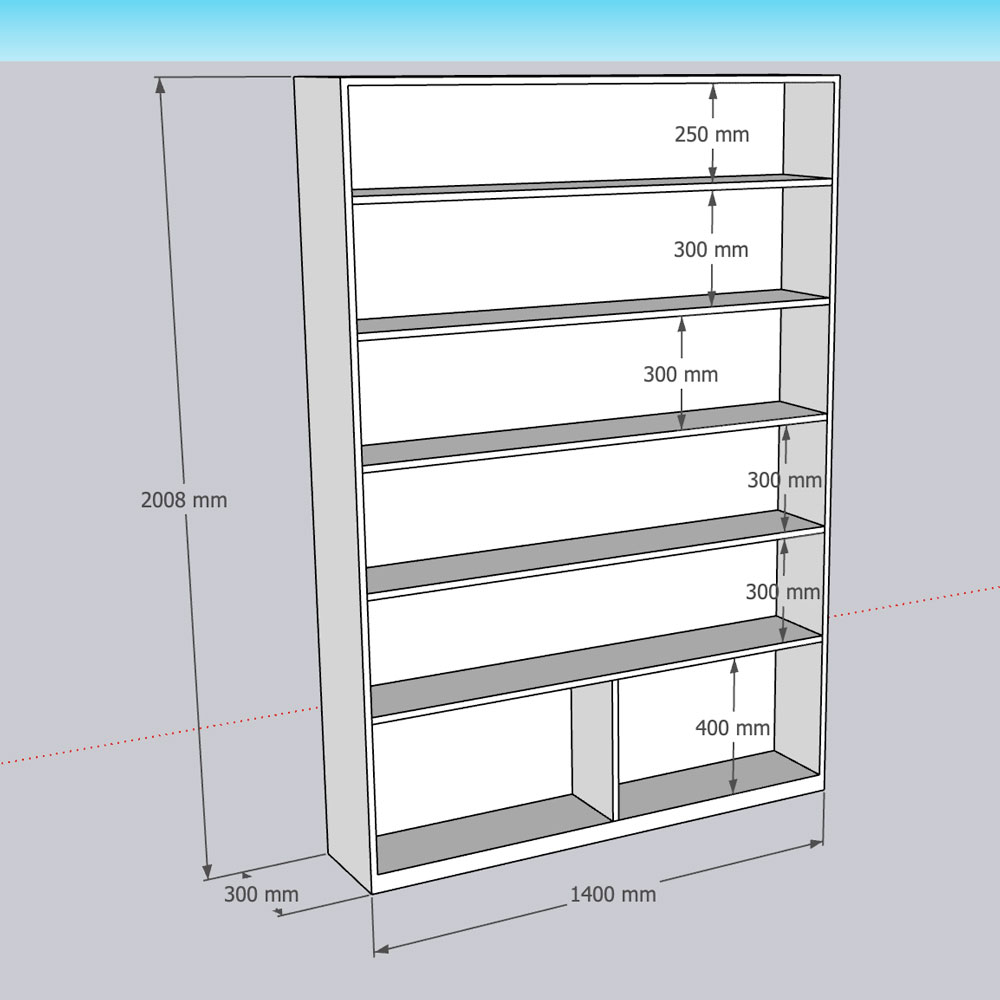Click the blue sky area above the horizon

500,30
